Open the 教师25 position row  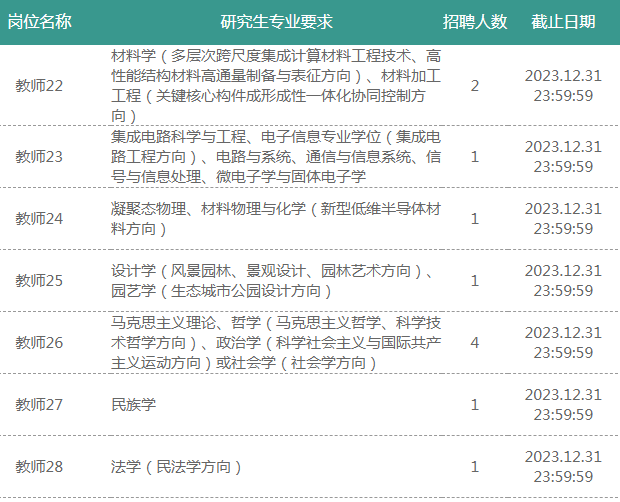(39, 280)
